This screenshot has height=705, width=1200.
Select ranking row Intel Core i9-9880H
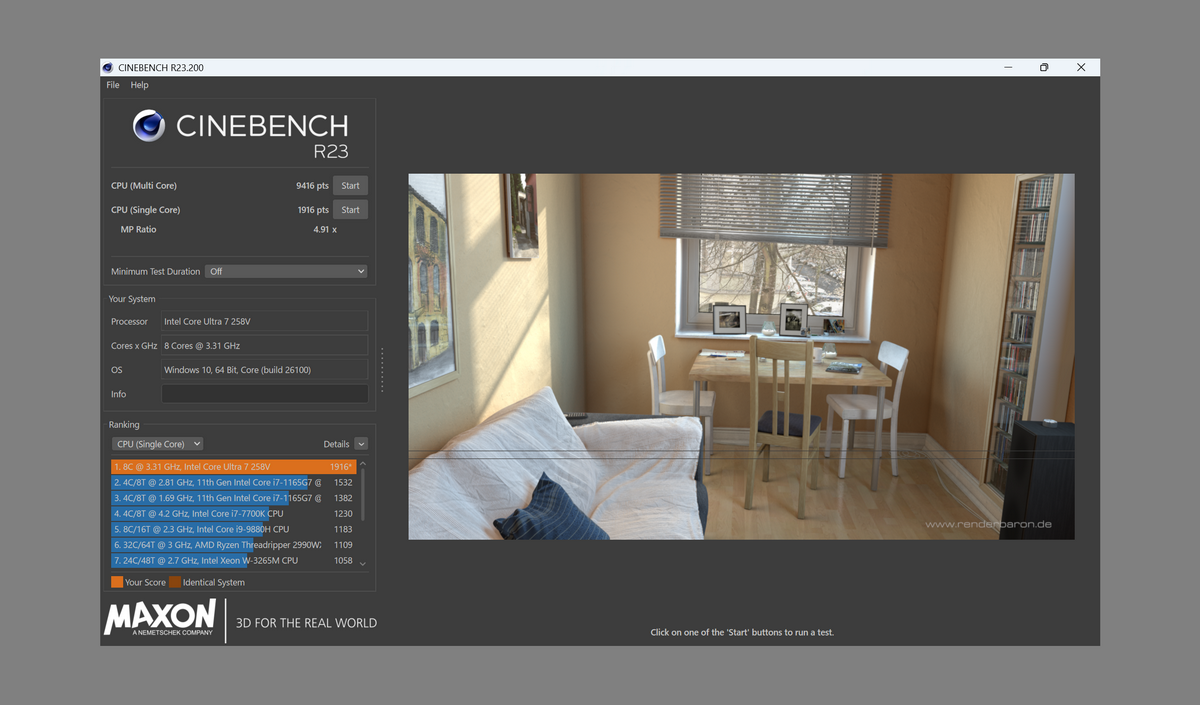pyautogui.click(x=233, y=529)
